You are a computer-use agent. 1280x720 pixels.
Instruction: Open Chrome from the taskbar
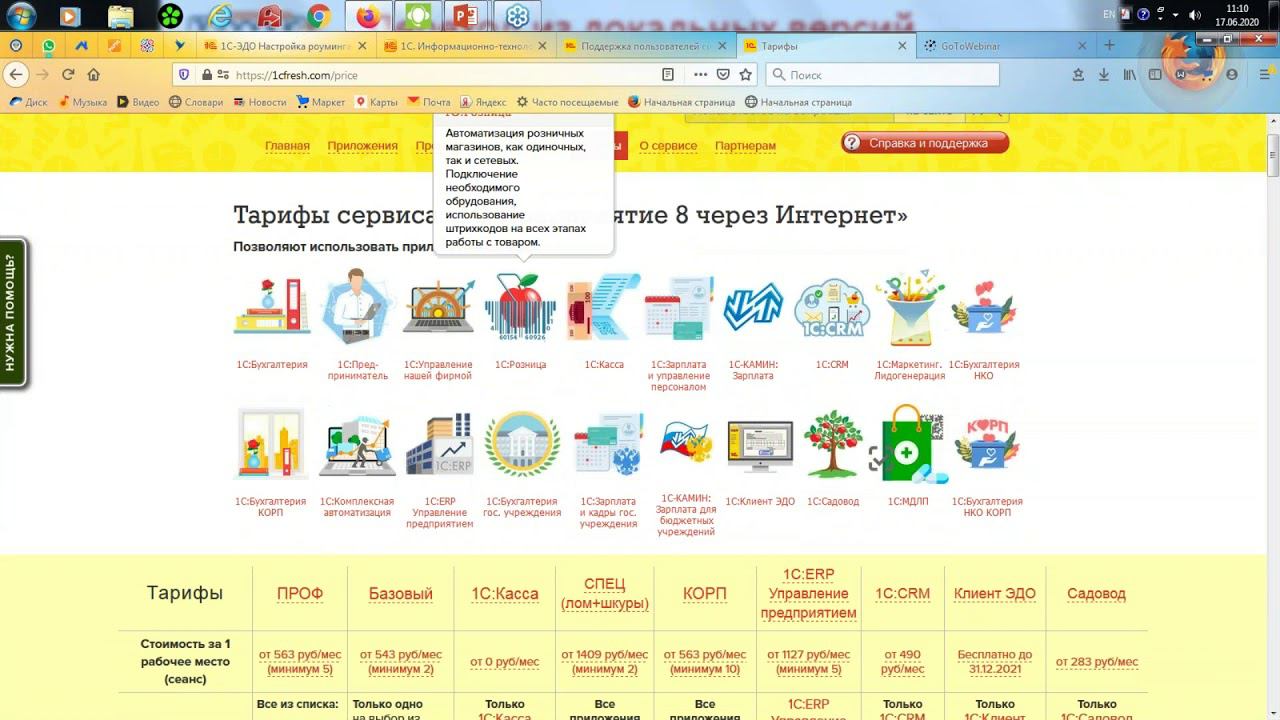click(x=319, y=15)
